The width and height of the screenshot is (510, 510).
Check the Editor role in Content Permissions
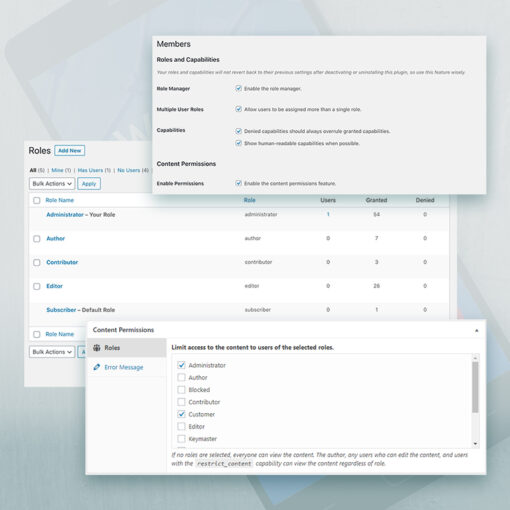click(181, 426)
